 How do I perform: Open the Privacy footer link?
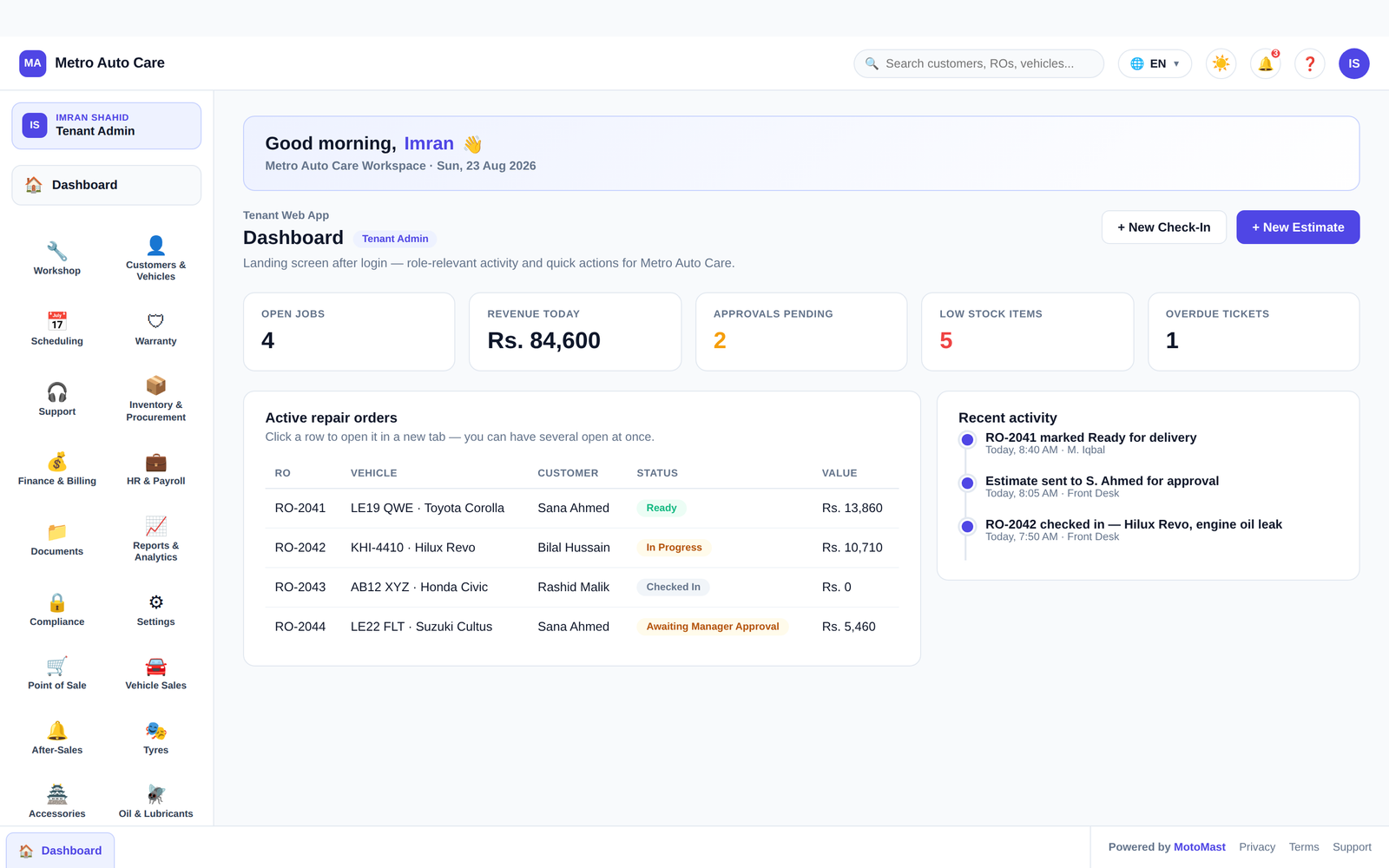click(x=1257, y=847)
